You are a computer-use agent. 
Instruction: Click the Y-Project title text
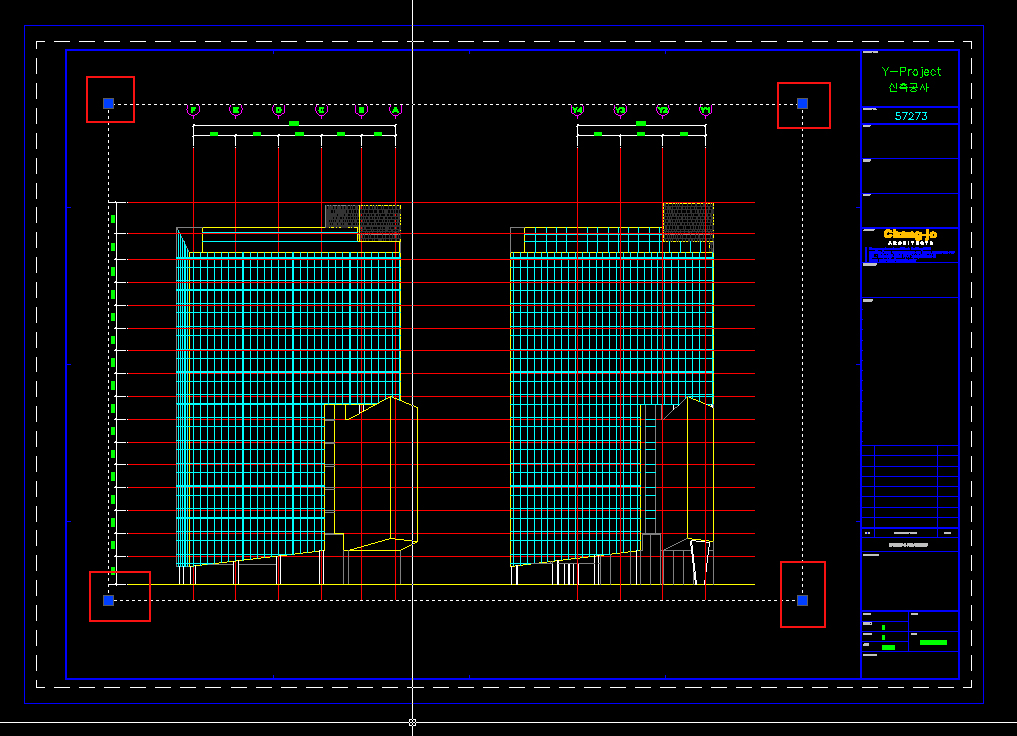[x=910, y=72]
